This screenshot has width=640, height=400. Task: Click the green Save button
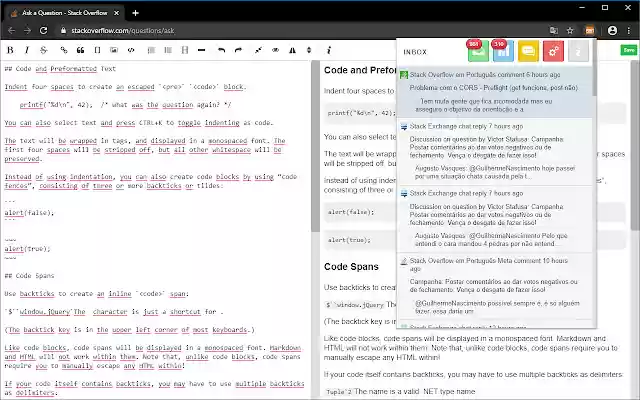[628, 49]
